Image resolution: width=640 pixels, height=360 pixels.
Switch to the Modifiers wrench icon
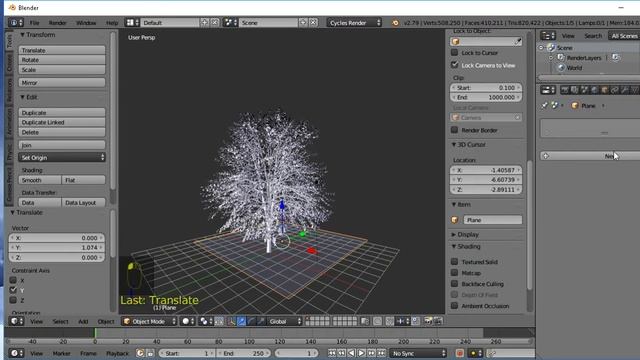[x=624, y=90]
